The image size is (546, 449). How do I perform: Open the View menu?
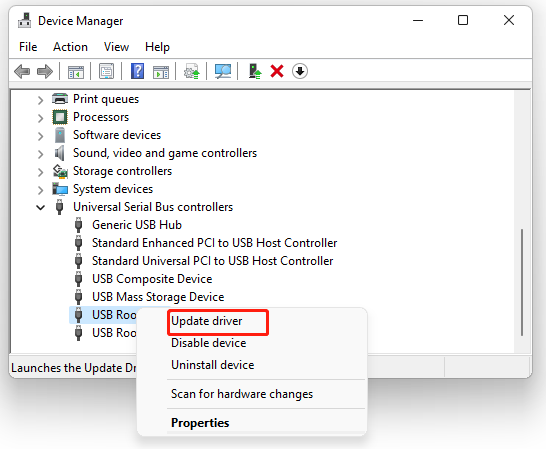coord(116,47)
